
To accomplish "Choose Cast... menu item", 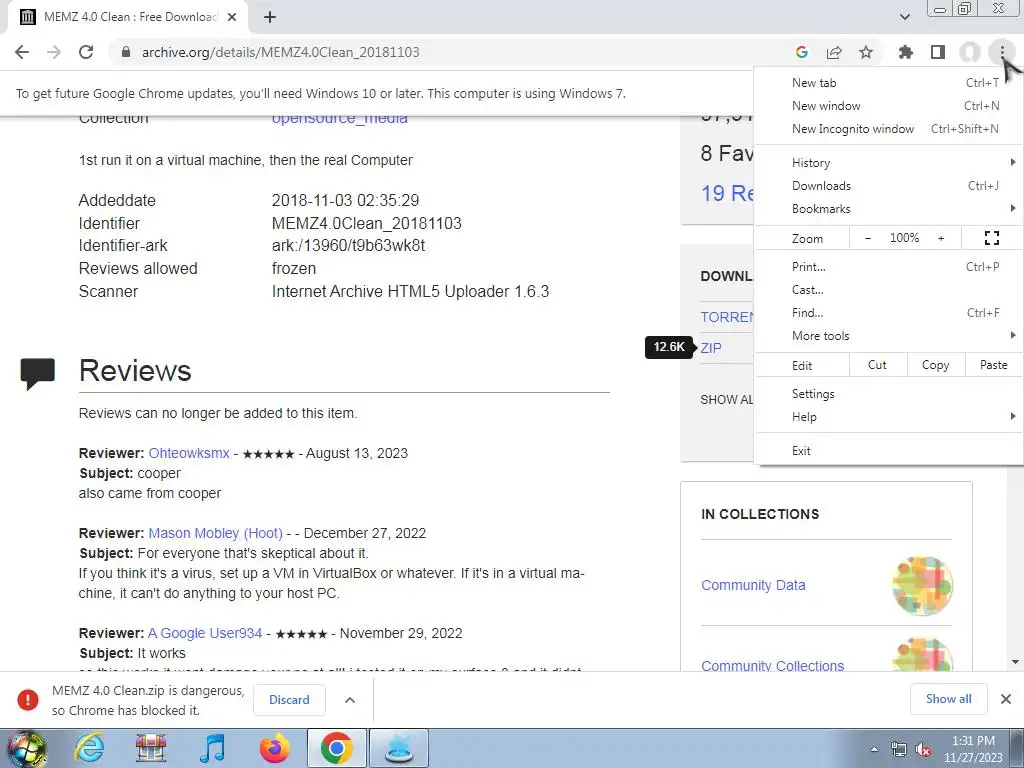I will 888,289.
